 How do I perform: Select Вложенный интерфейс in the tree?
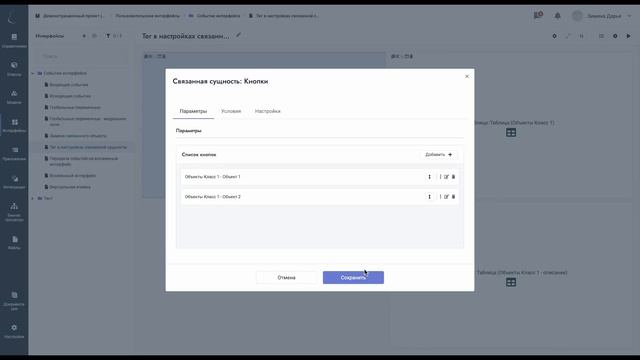73,176
